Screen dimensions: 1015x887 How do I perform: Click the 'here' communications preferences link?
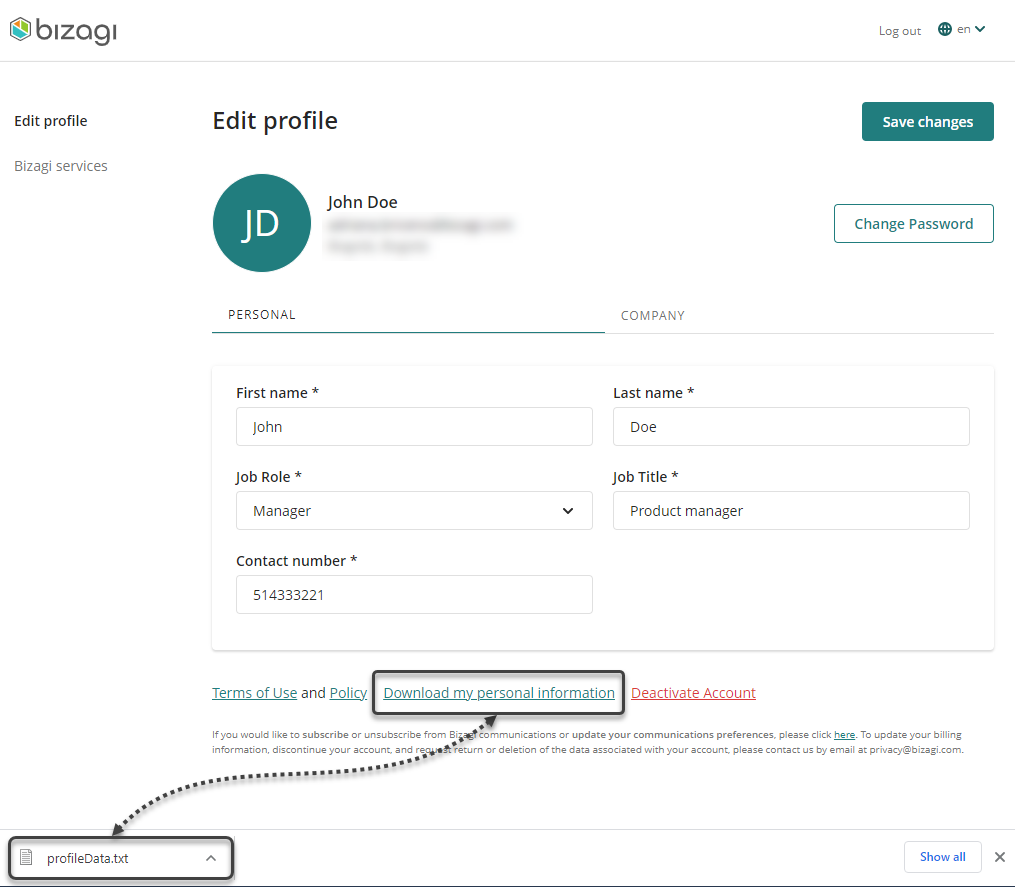[844, 735]
